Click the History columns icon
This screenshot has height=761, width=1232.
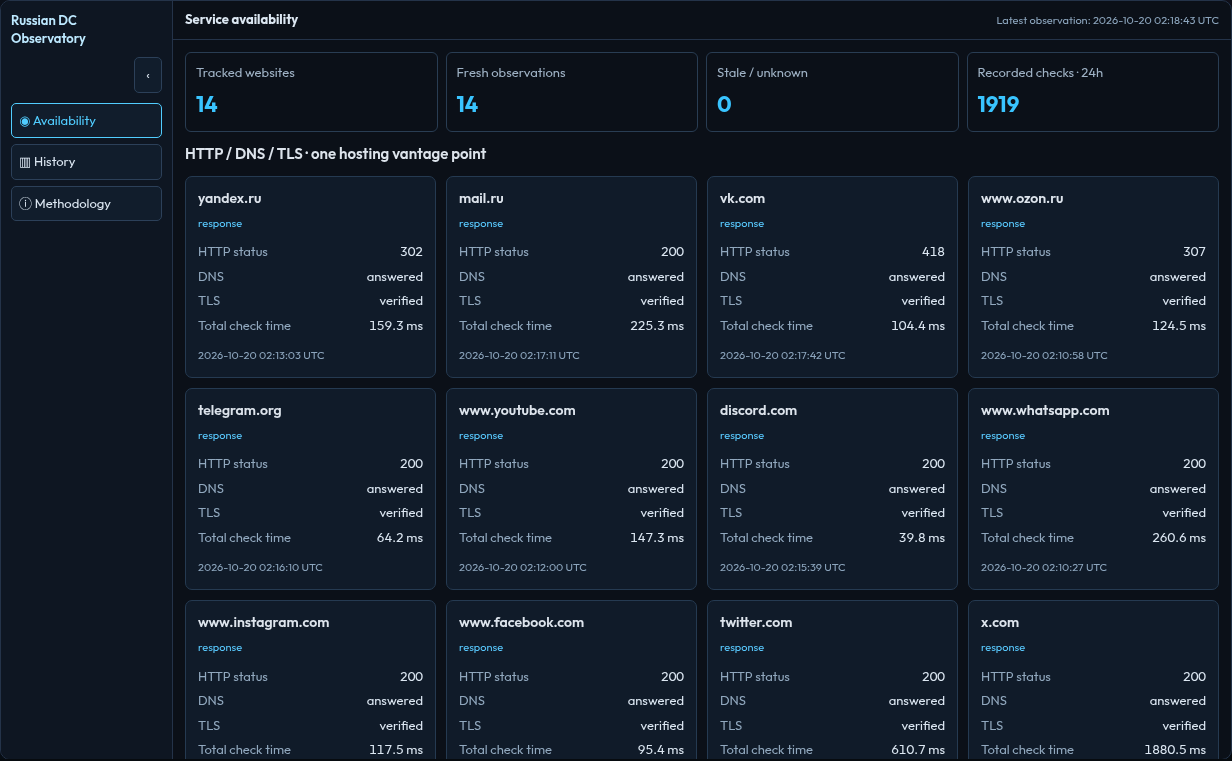click(x=25, y=162)
